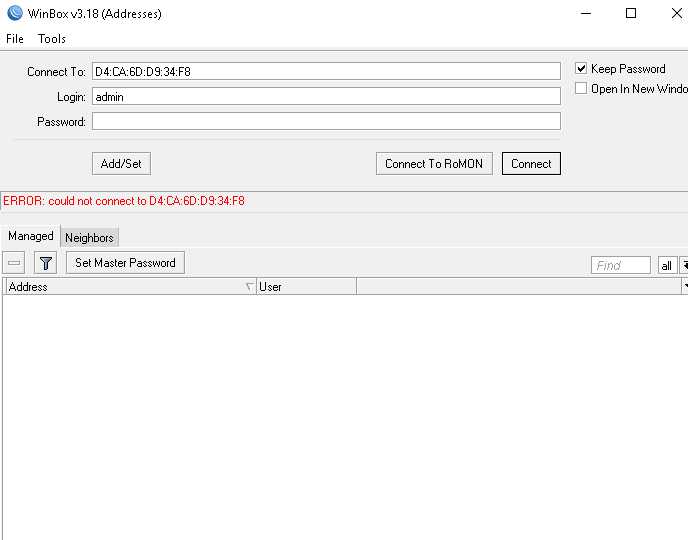This screenshot has height=540, width=688.
Task: Sort by User column header
Action: pyautogui.click(x=306, y=286)
